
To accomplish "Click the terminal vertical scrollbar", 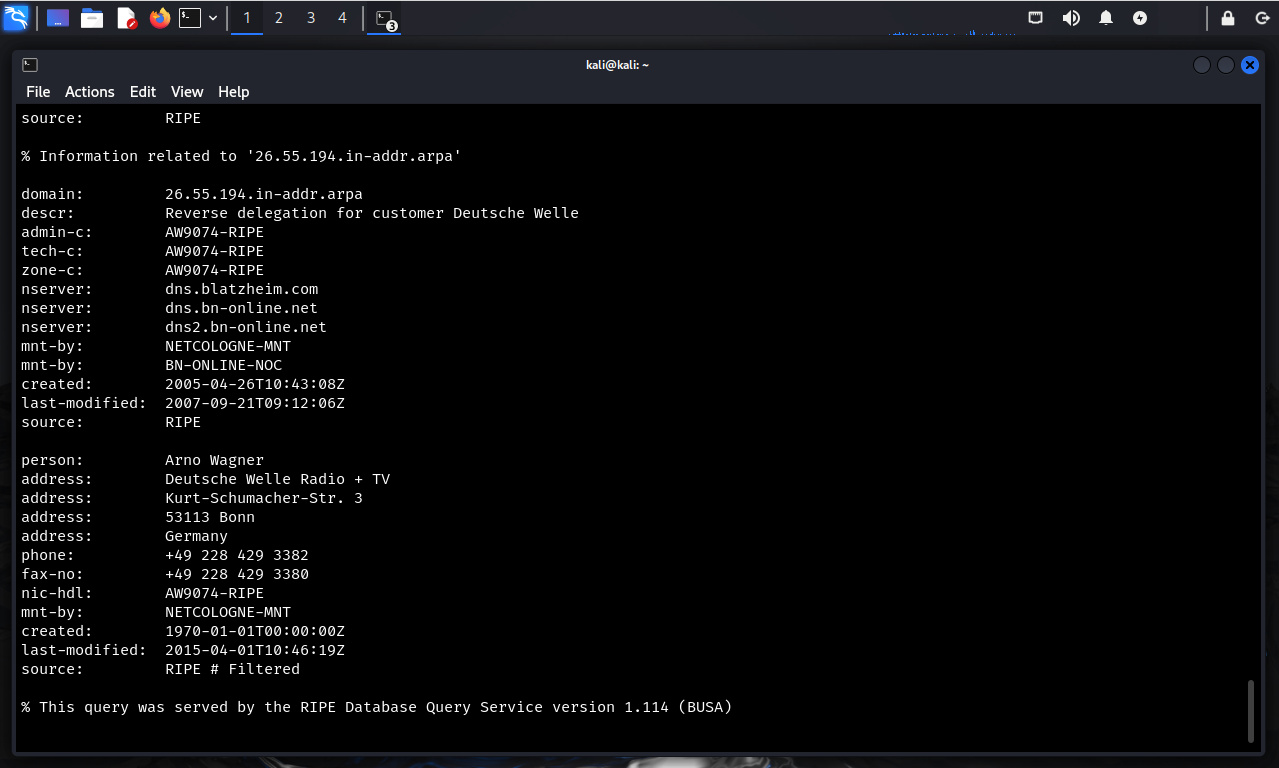I will coord(1250,710).
